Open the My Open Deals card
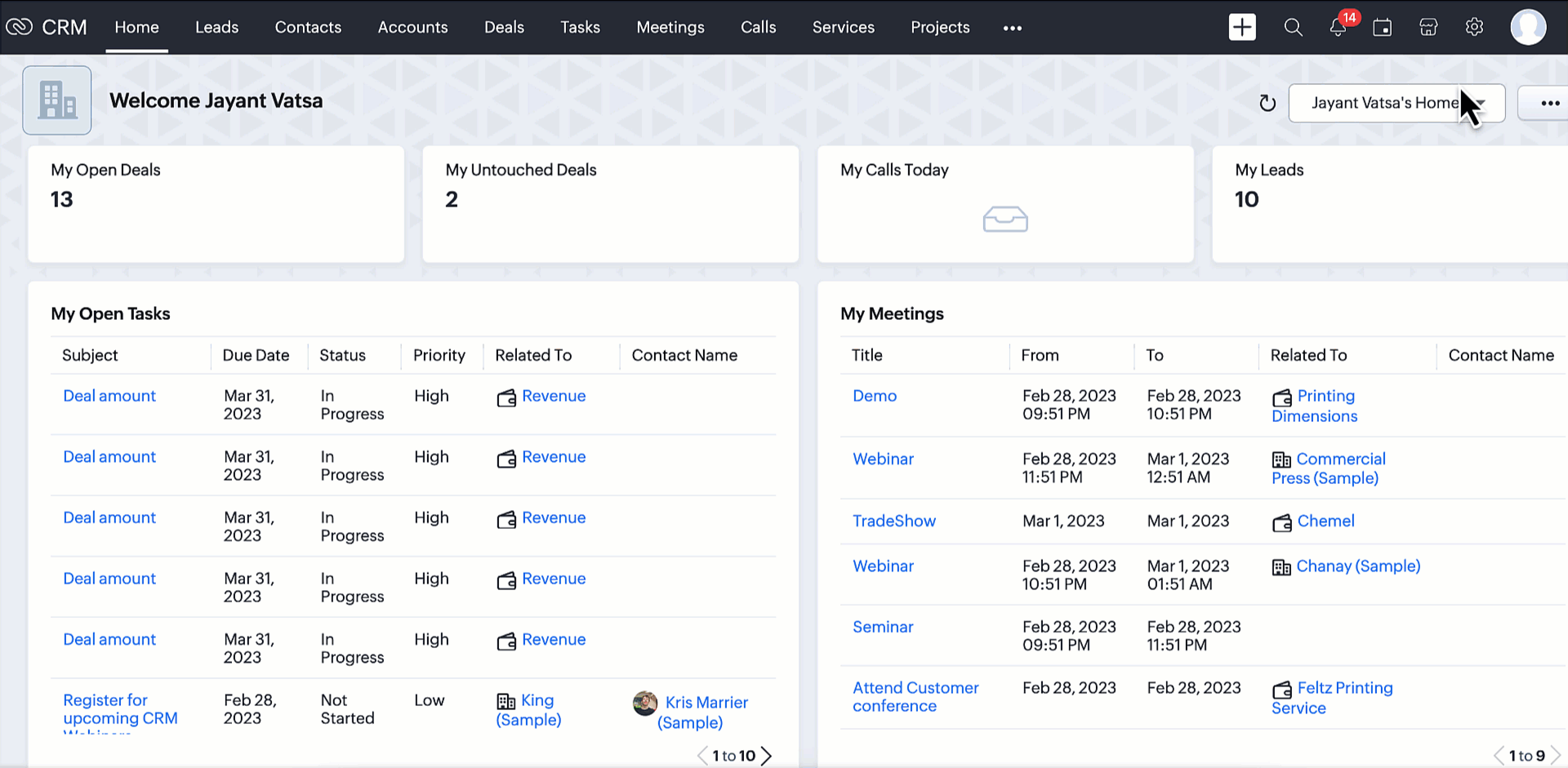The height and width of the screenshot is (768, 1568). tap(216, 203)
